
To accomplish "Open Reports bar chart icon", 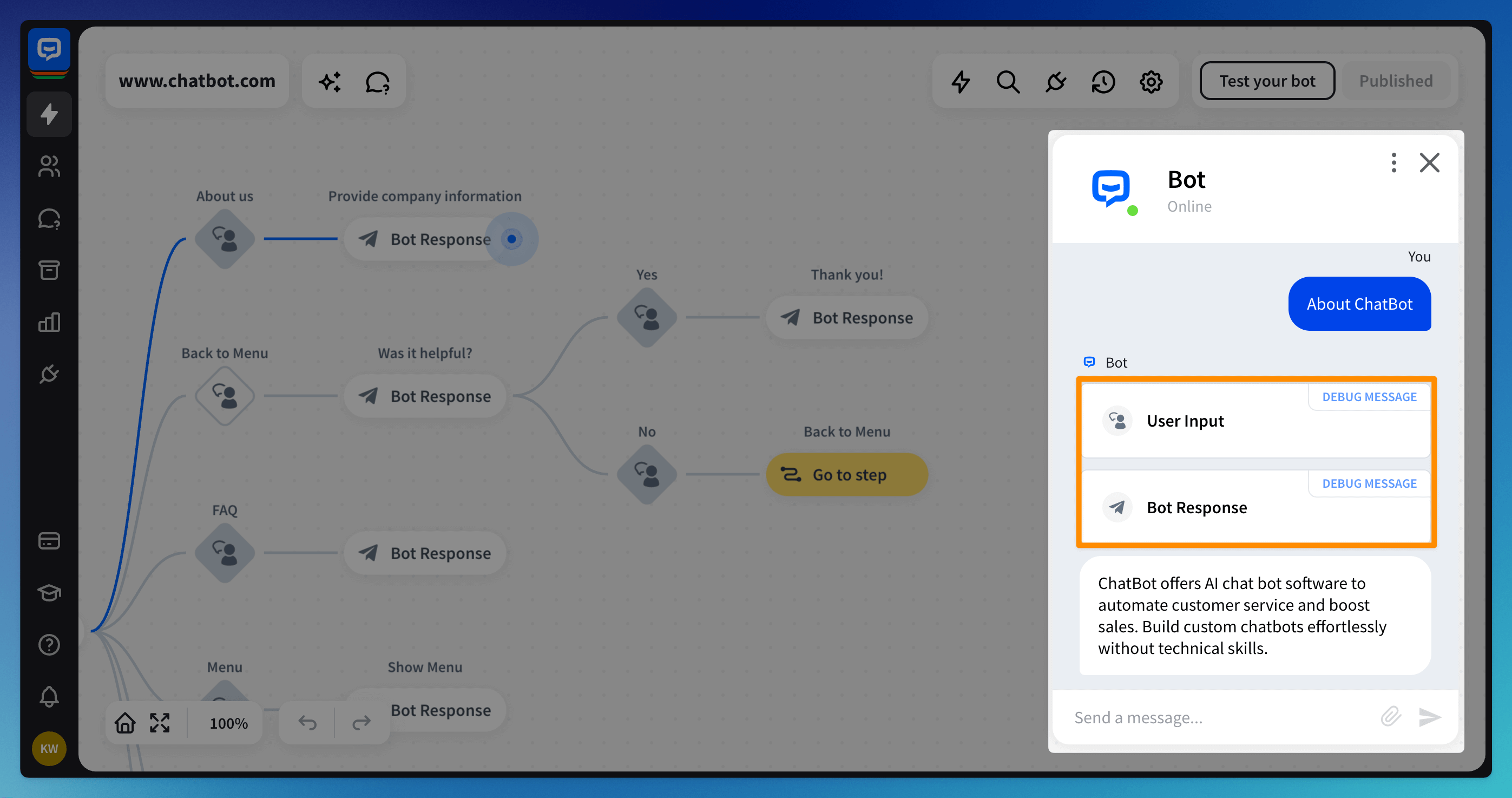I will point(49,322).
